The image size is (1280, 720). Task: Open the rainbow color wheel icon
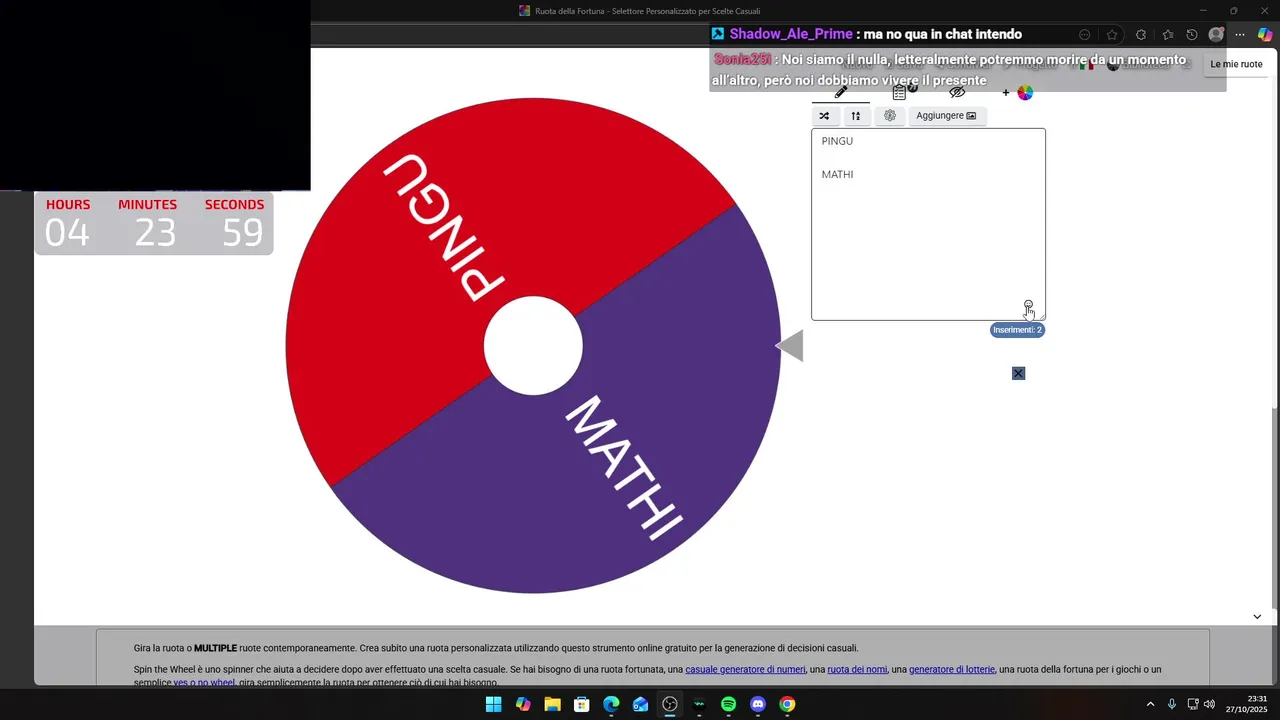[x=1025, y=93]
